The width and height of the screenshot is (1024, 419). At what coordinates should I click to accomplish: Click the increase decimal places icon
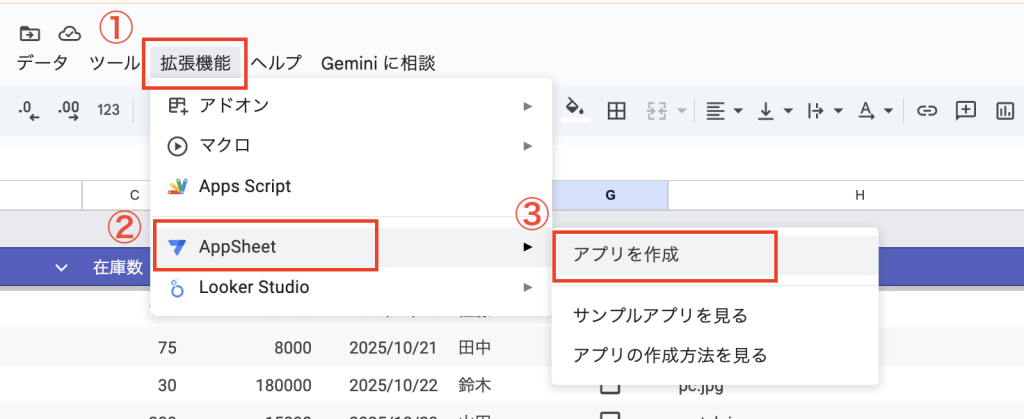pos(69,110)
